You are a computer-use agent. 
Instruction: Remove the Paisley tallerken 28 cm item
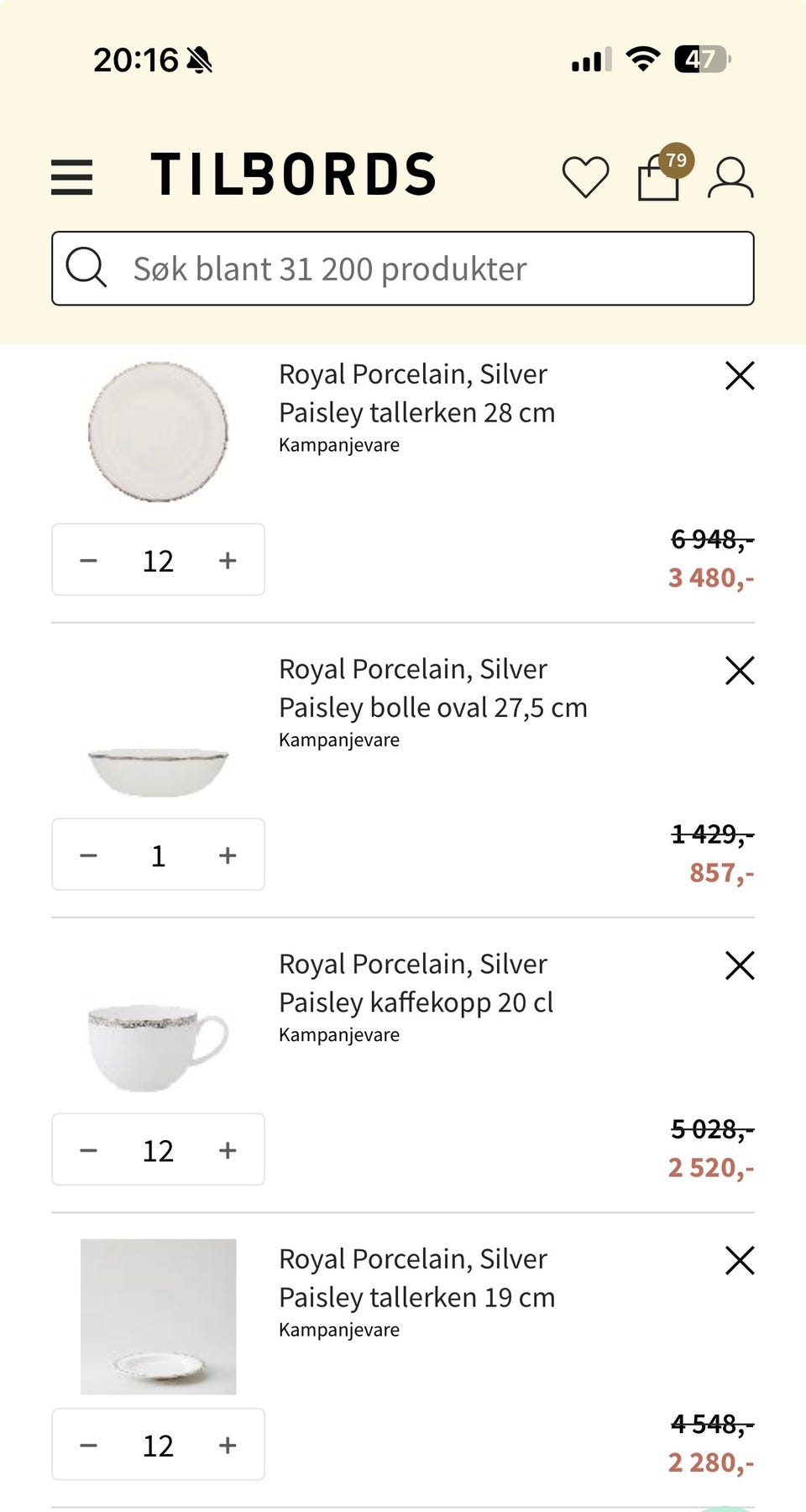click(740, 376)
